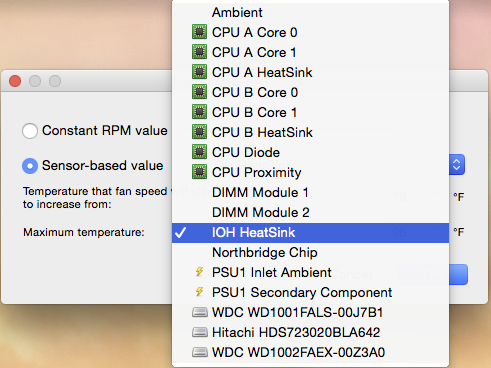This screenshot has height=368, width=491.
Task: Click the drive icon beside Hitachi HDS723020BLA642
Action: pos(200,332)
